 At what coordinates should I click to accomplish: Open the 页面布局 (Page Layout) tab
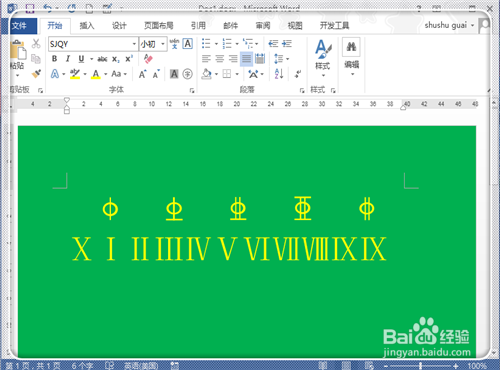point(159,26)
